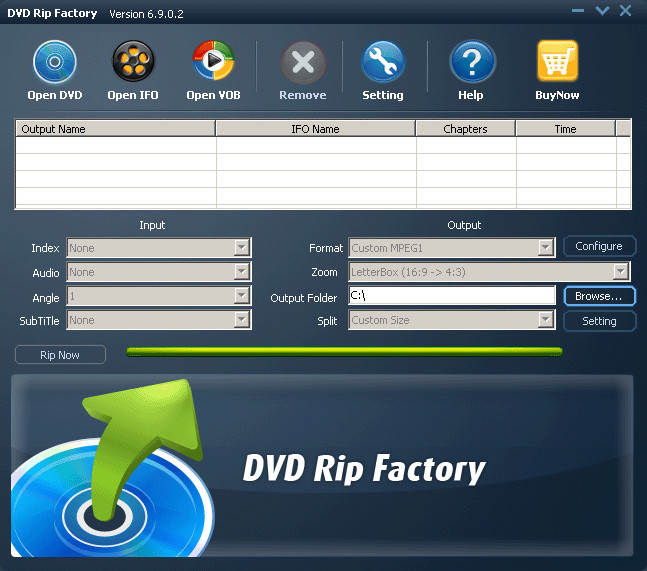The height and width of the screenshot is (571, 647).
Task: Click the Output Name column header
Action: tap(116, 129)
